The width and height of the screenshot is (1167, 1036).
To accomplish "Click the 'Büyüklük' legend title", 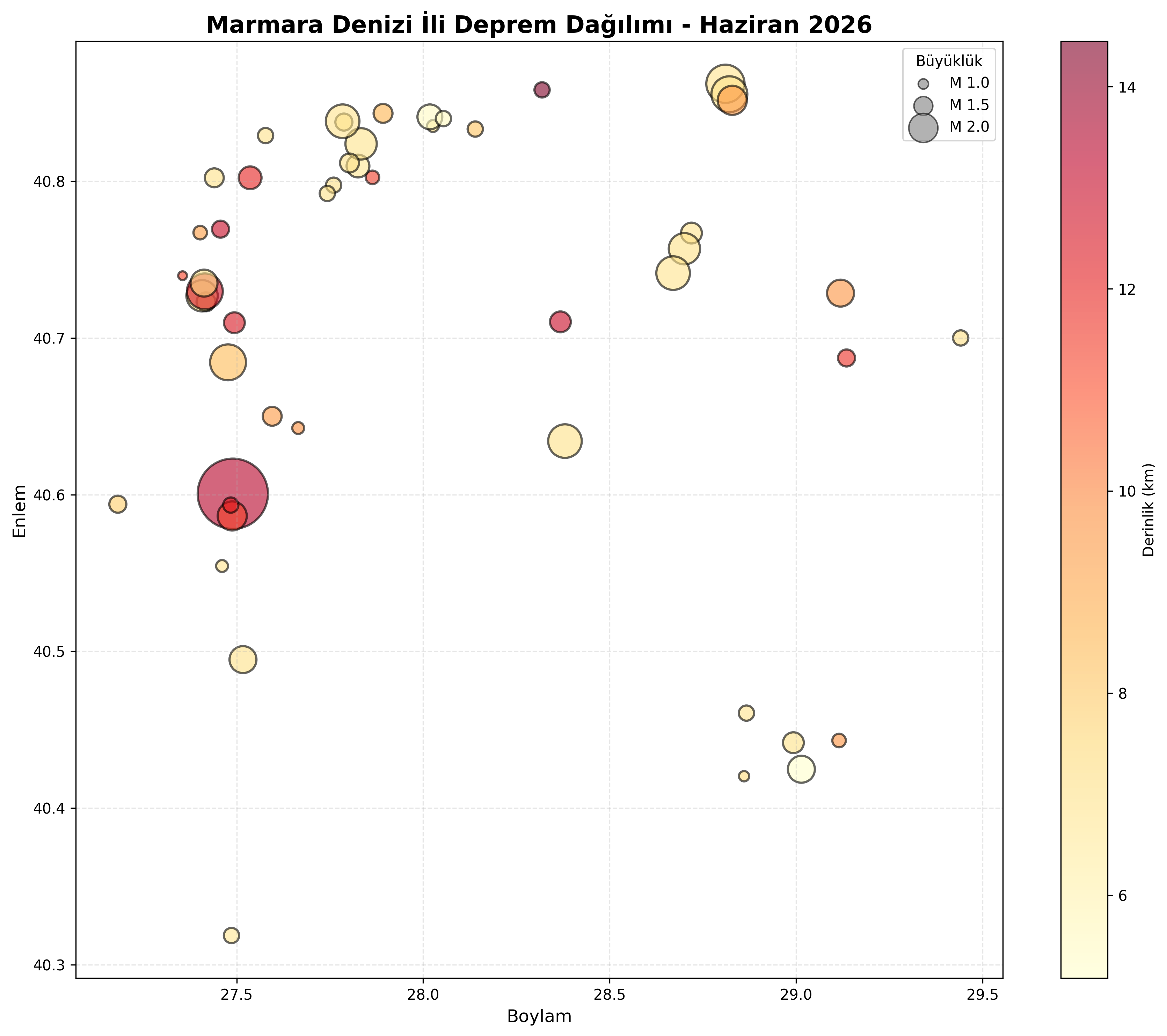I will point(949,61).
